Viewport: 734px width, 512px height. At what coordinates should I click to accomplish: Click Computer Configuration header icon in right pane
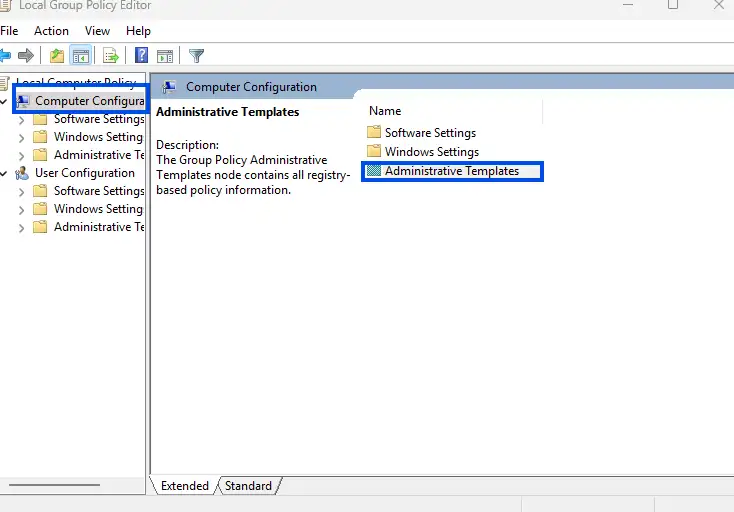[x=169, y=87]
